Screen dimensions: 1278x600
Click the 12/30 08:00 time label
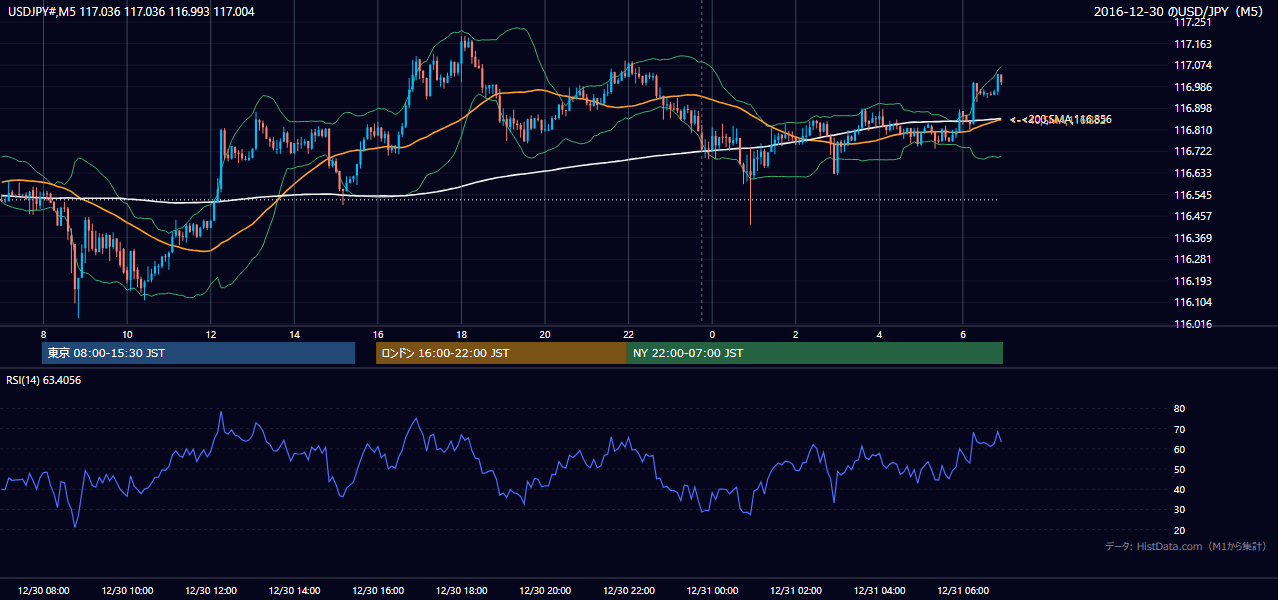click(43, 591)
